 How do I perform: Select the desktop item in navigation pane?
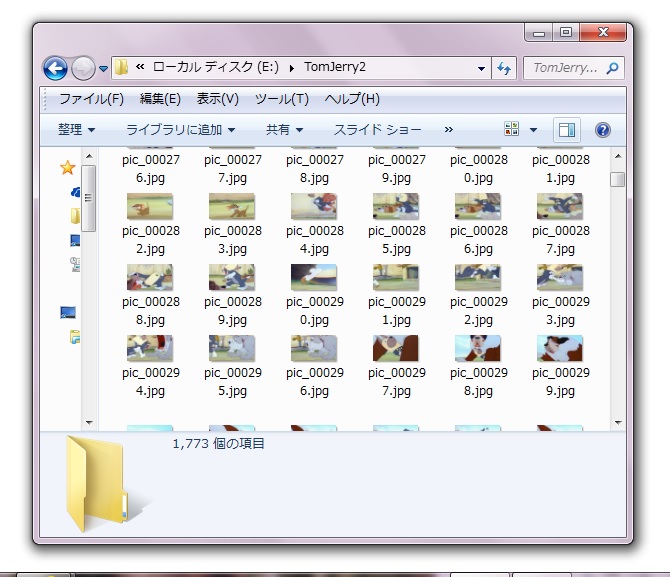point(75,241)
